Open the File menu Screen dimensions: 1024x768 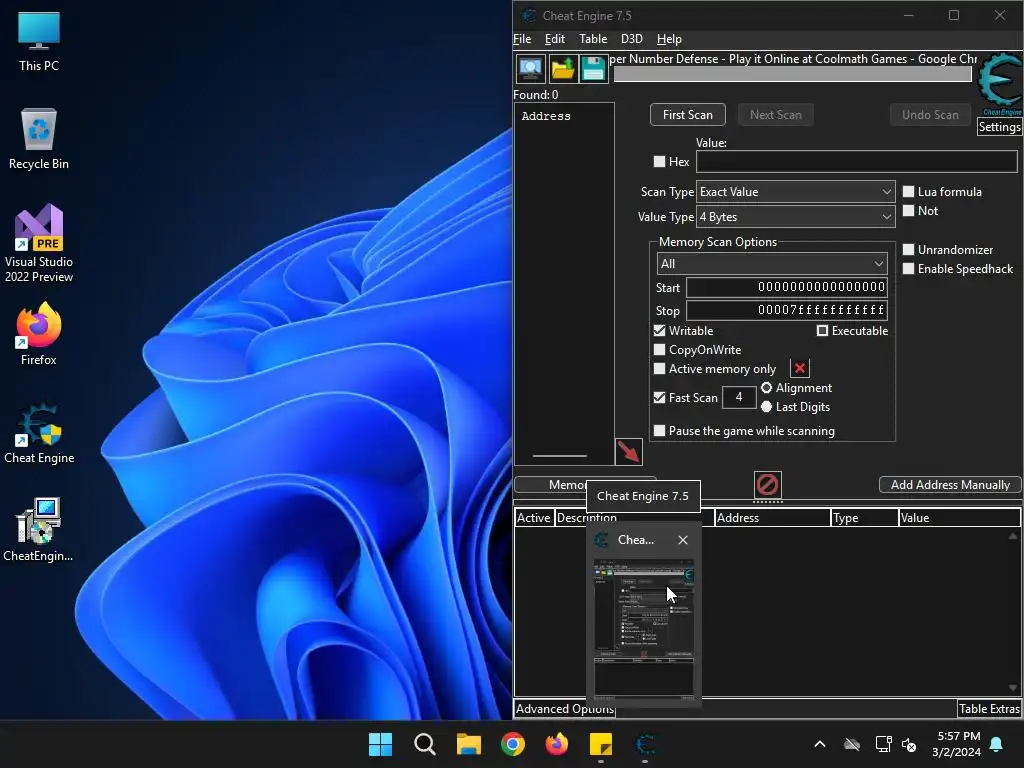point(522,39)
